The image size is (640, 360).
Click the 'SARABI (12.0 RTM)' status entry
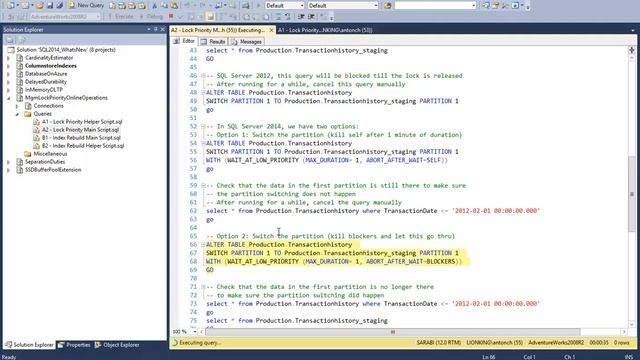point(438,343)
